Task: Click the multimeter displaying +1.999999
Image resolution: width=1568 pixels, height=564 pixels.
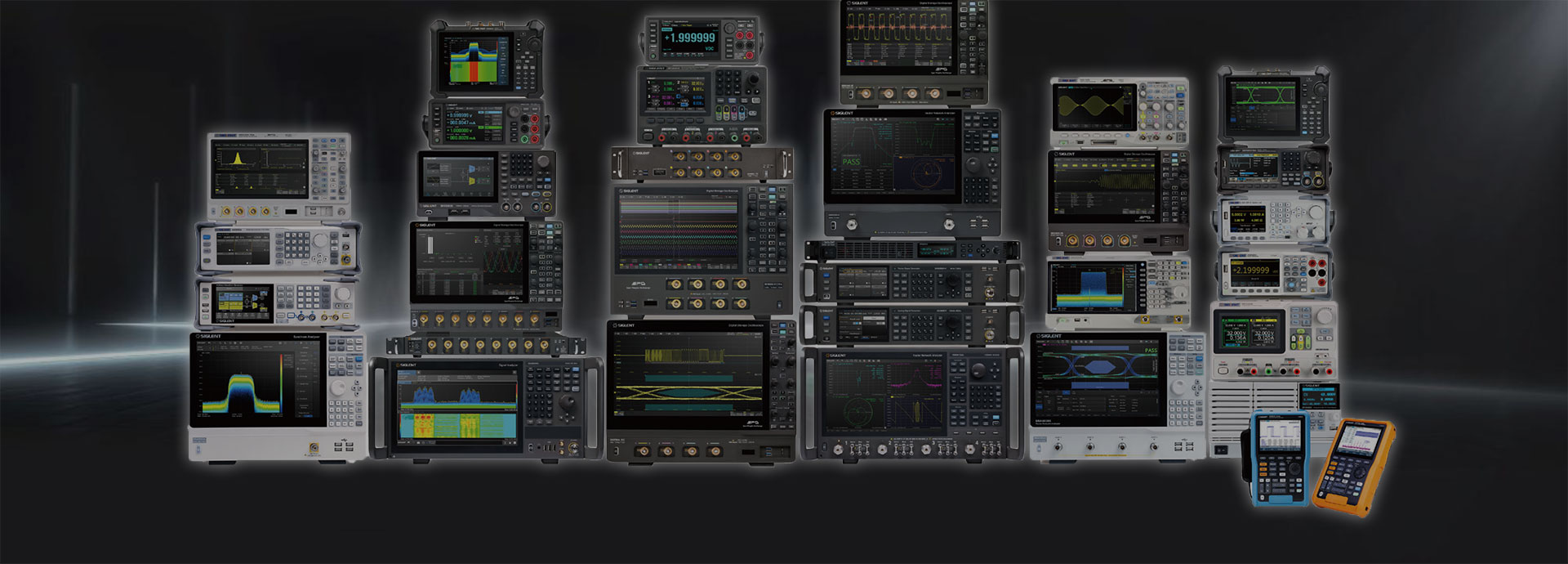Action: click(x=703, y=39)
